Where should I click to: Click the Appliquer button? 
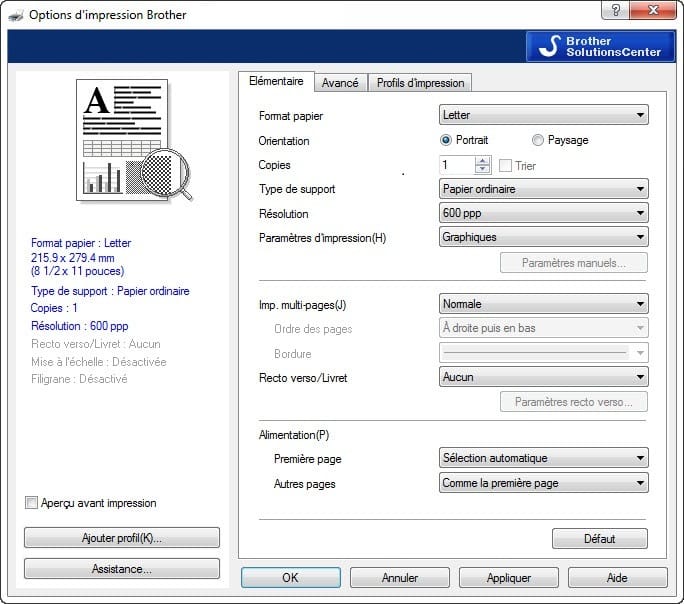[509, 577]
